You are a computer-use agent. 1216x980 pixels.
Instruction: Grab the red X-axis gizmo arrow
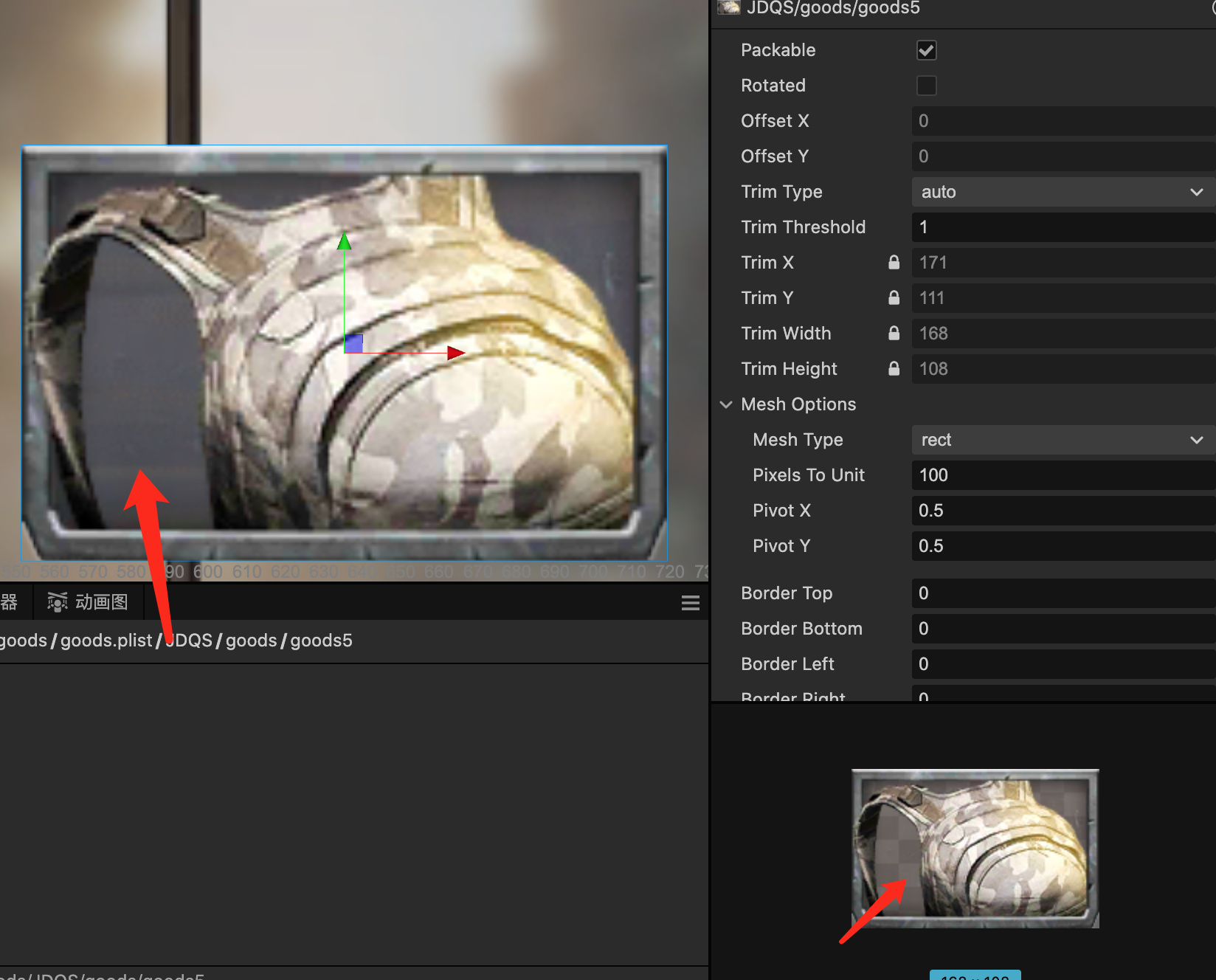(456, 353)
